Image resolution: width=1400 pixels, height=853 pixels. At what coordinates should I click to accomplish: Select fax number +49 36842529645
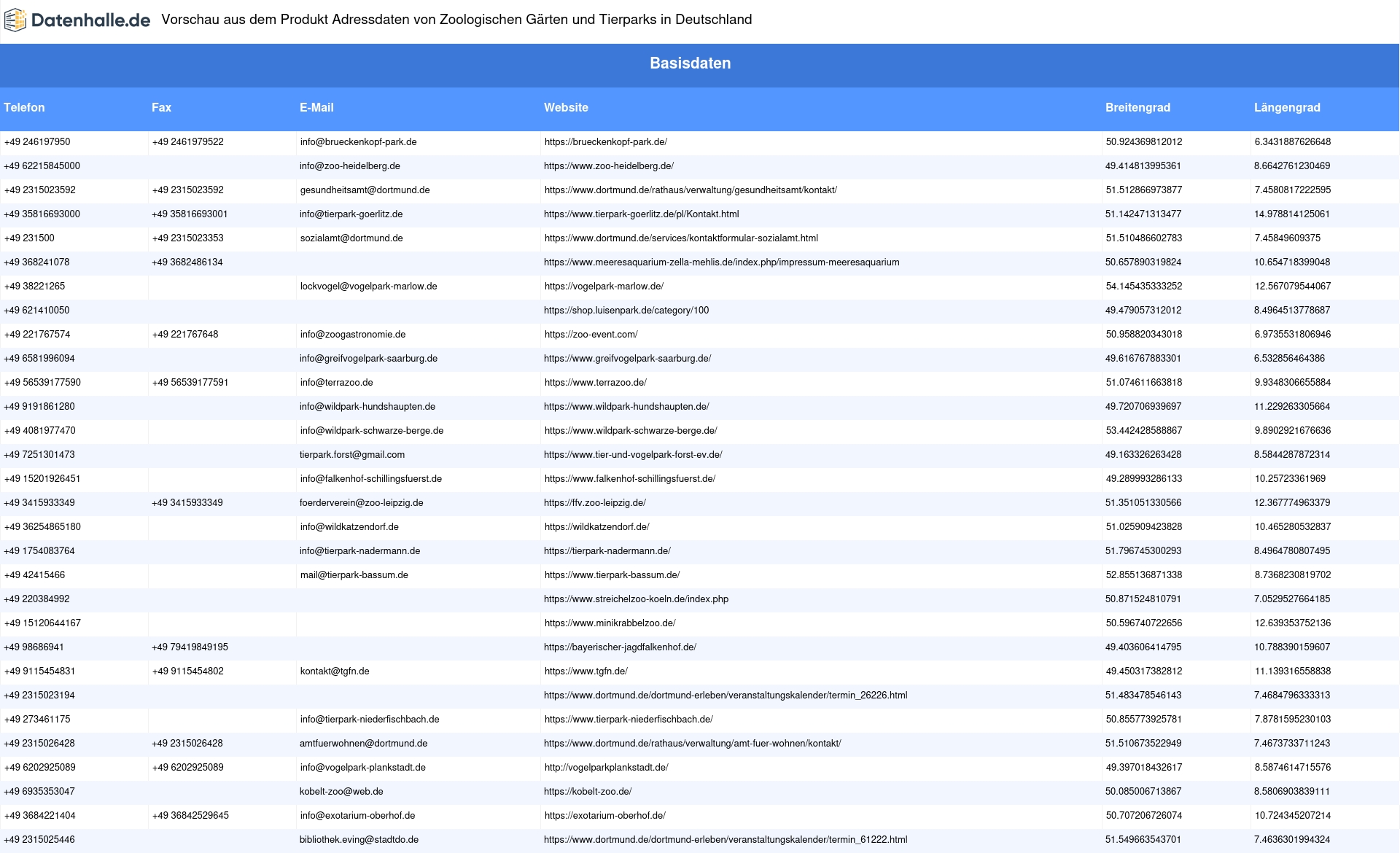click(x=190, y=816)
